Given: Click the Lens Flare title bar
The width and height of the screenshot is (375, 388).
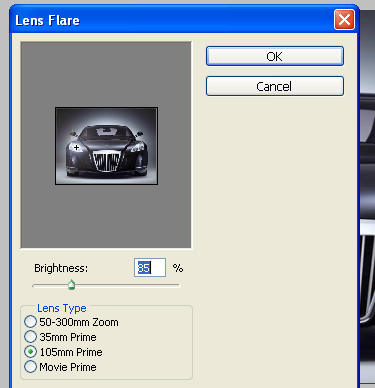Looking at the screenshot, I should tap(172, 20).
